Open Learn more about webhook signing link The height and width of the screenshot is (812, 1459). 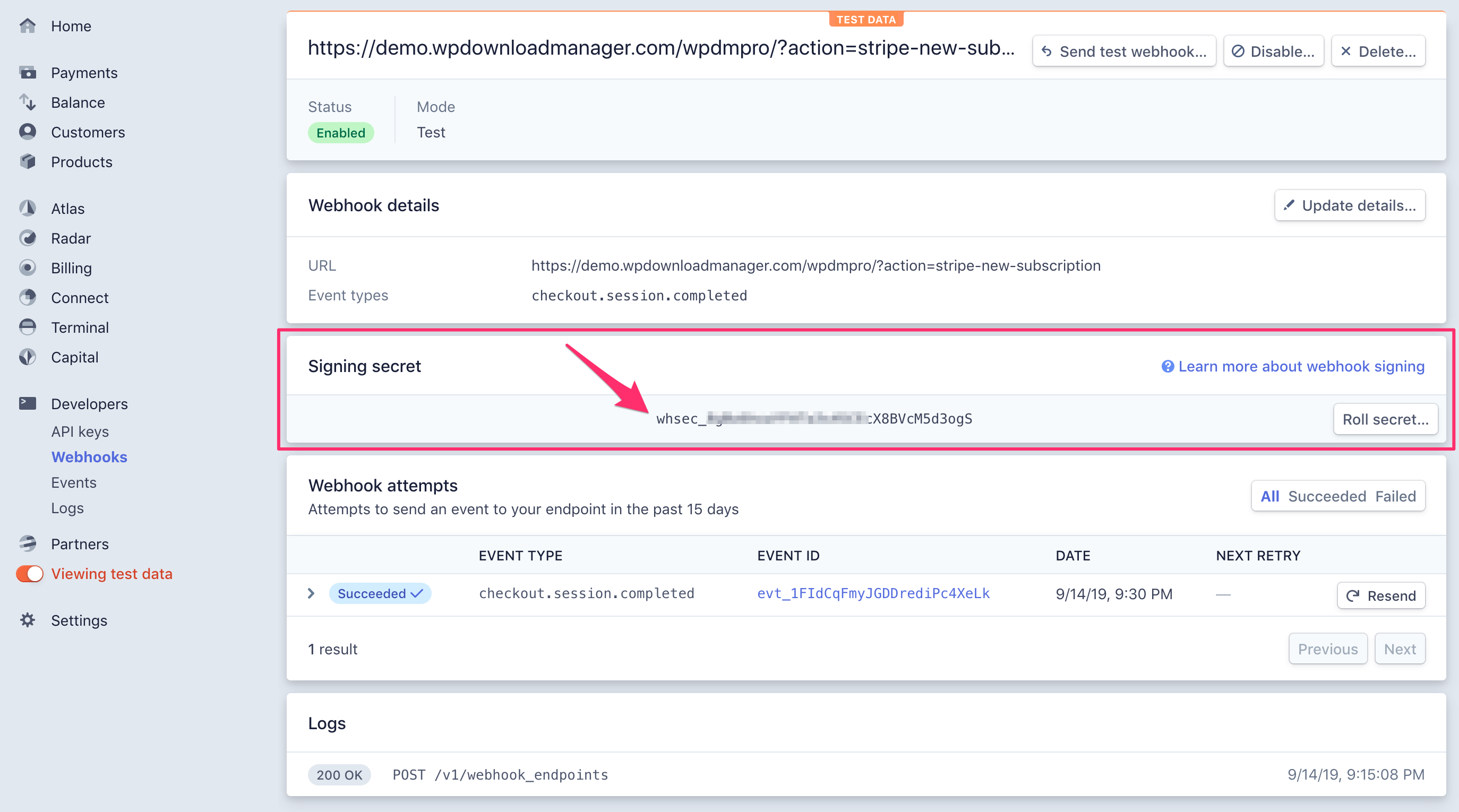(1301, 366)
